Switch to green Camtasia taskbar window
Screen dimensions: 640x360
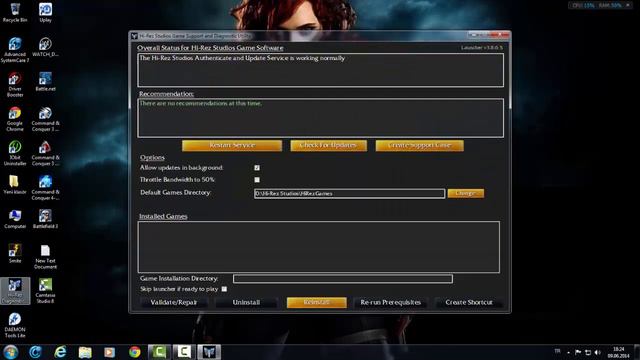click(159, 352)
